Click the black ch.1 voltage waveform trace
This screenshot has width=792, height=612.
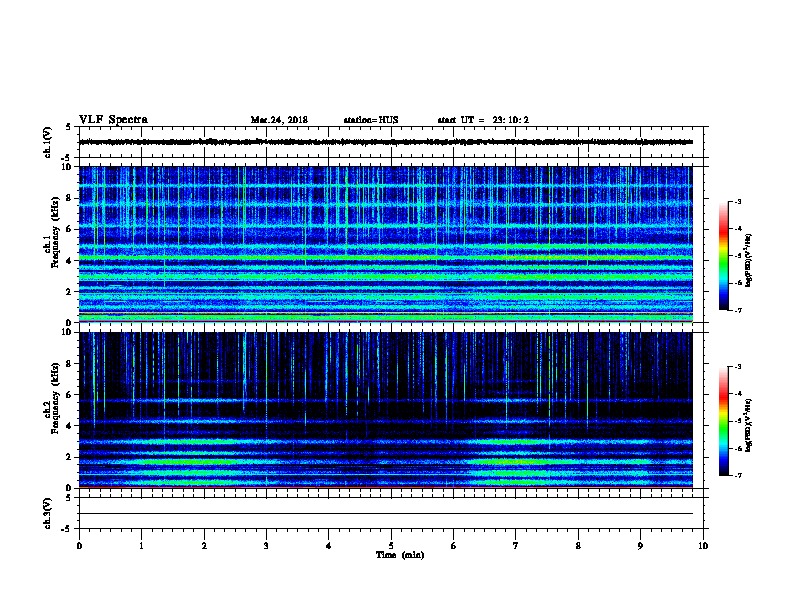pos(385,142)
